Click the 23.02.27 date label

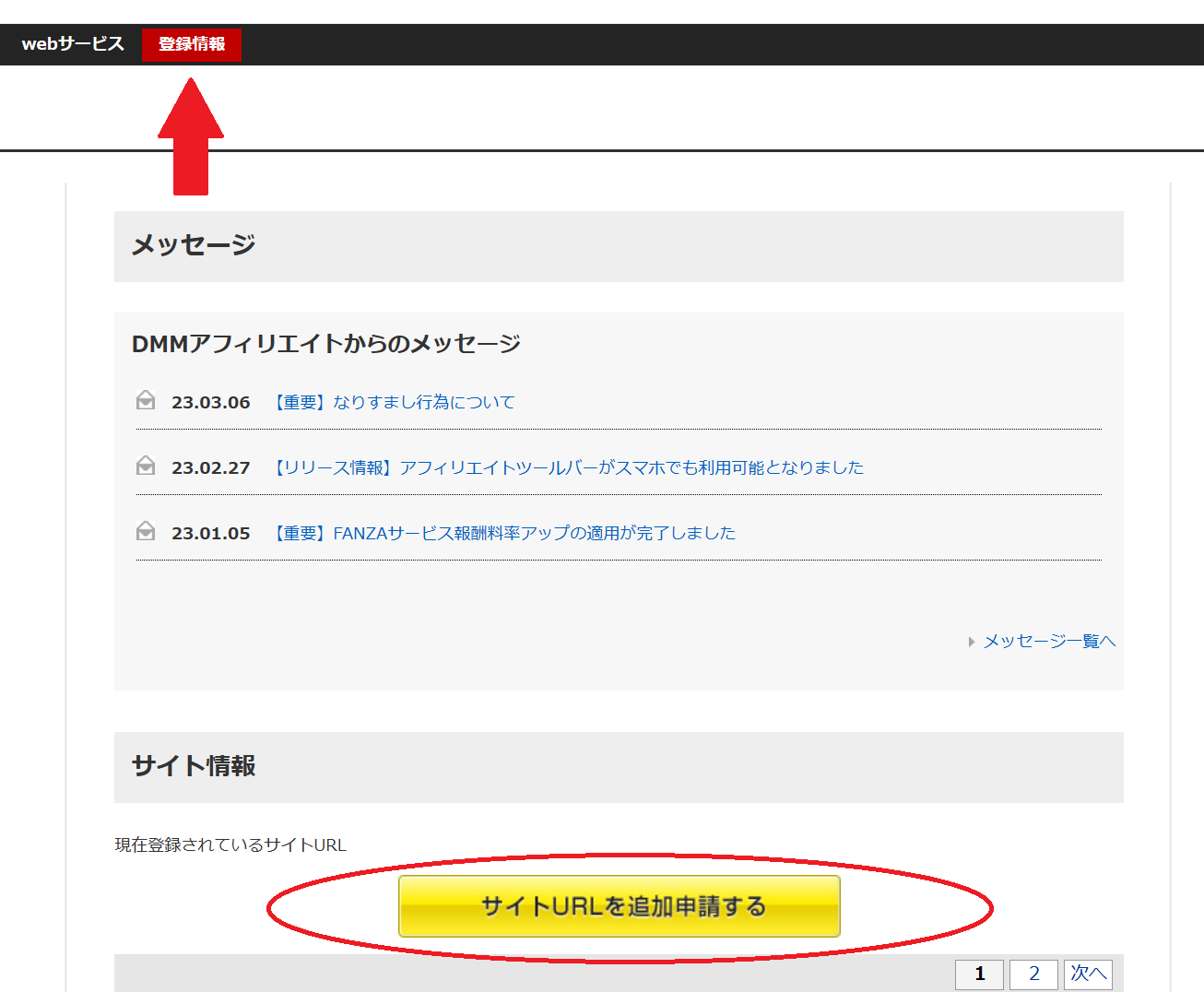coord(211,468)
